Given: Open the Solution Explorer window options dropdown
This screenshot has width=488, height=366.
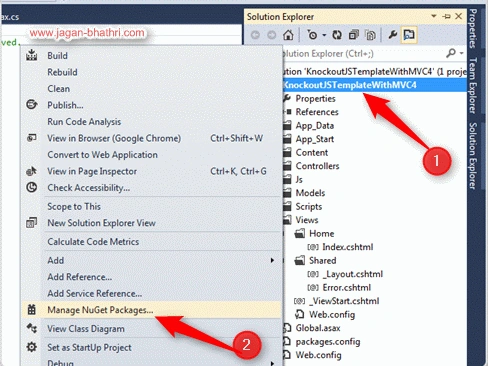Looking at the screenshot, I should click(x=434, y=16).
